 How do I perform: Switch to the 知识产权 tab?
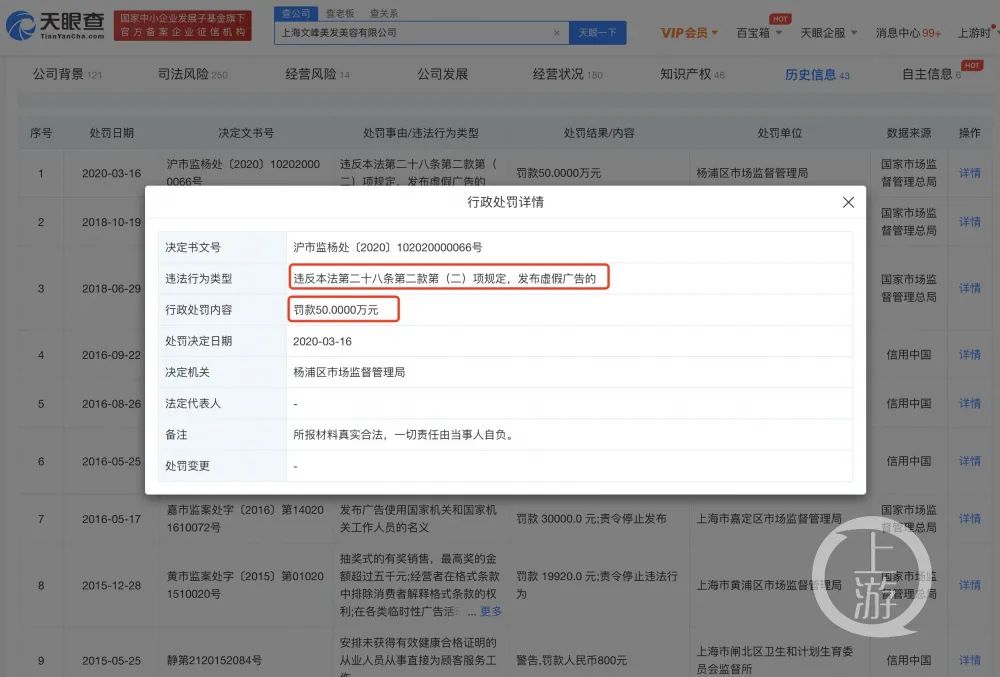point(692,74)
